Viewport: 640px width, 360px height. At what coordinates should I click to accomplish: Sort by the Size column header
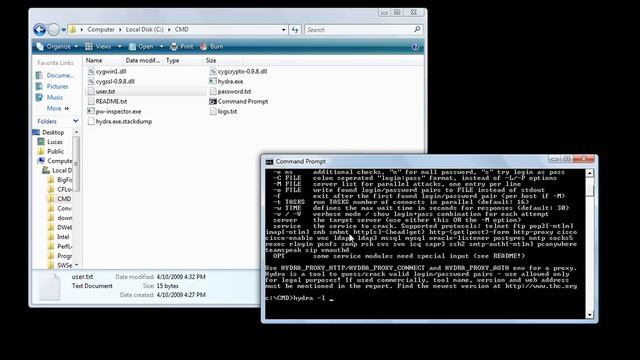coord(211,60)
